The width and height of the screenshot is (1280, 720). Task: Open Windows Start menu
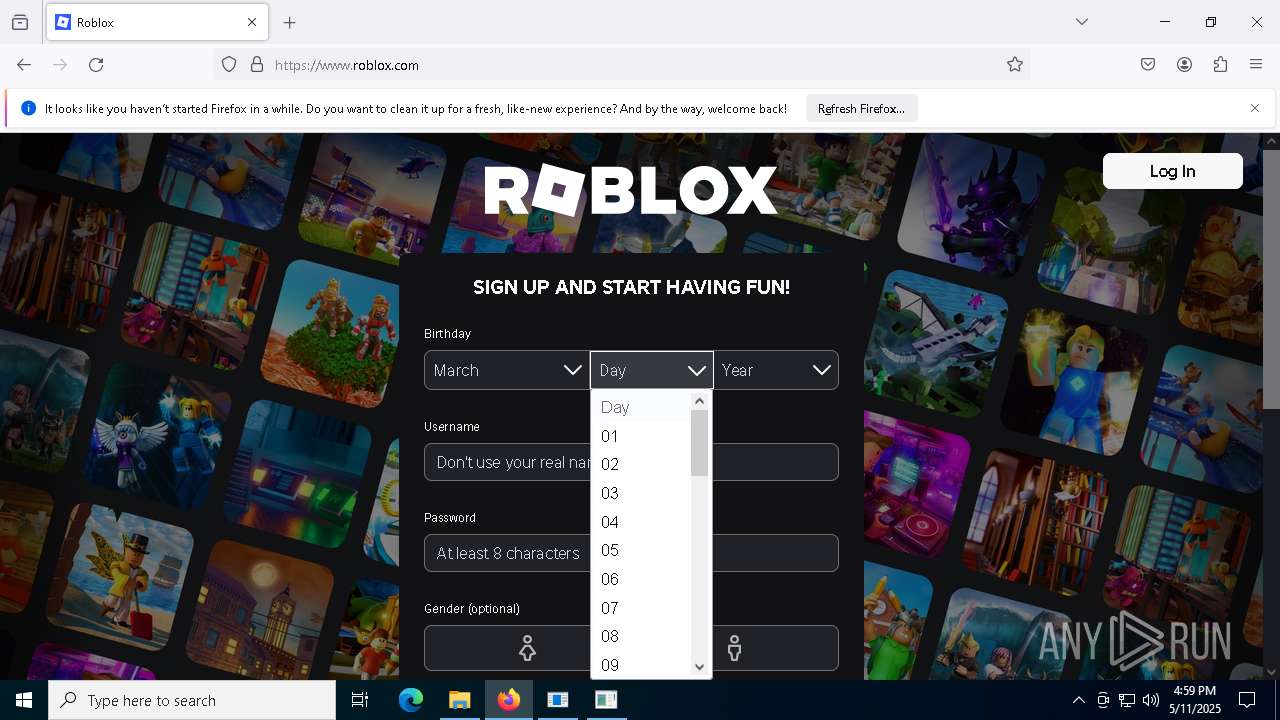(24, 700)
